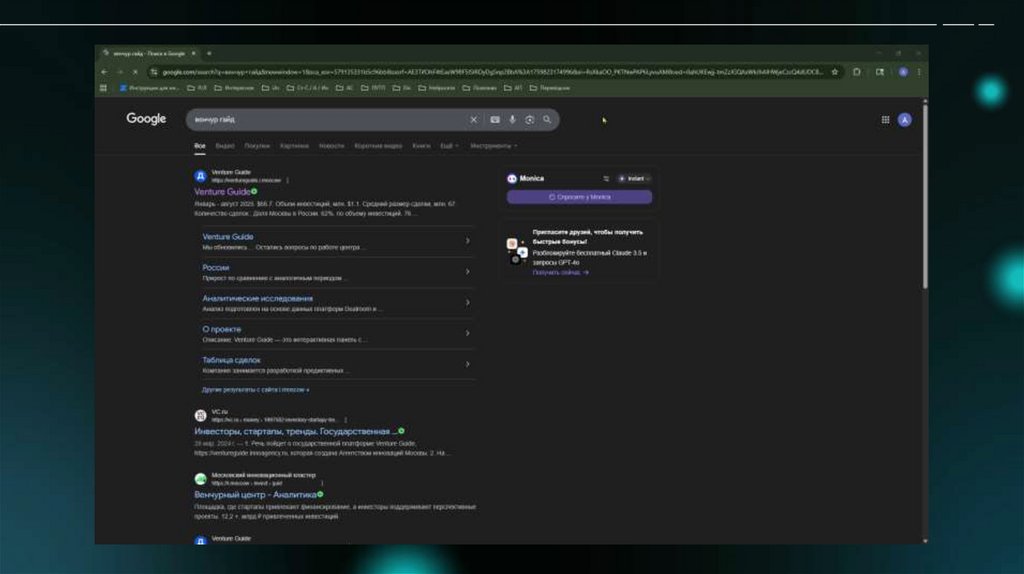Open the Аналитические исследования sitelink

click(x=257, y=298)
